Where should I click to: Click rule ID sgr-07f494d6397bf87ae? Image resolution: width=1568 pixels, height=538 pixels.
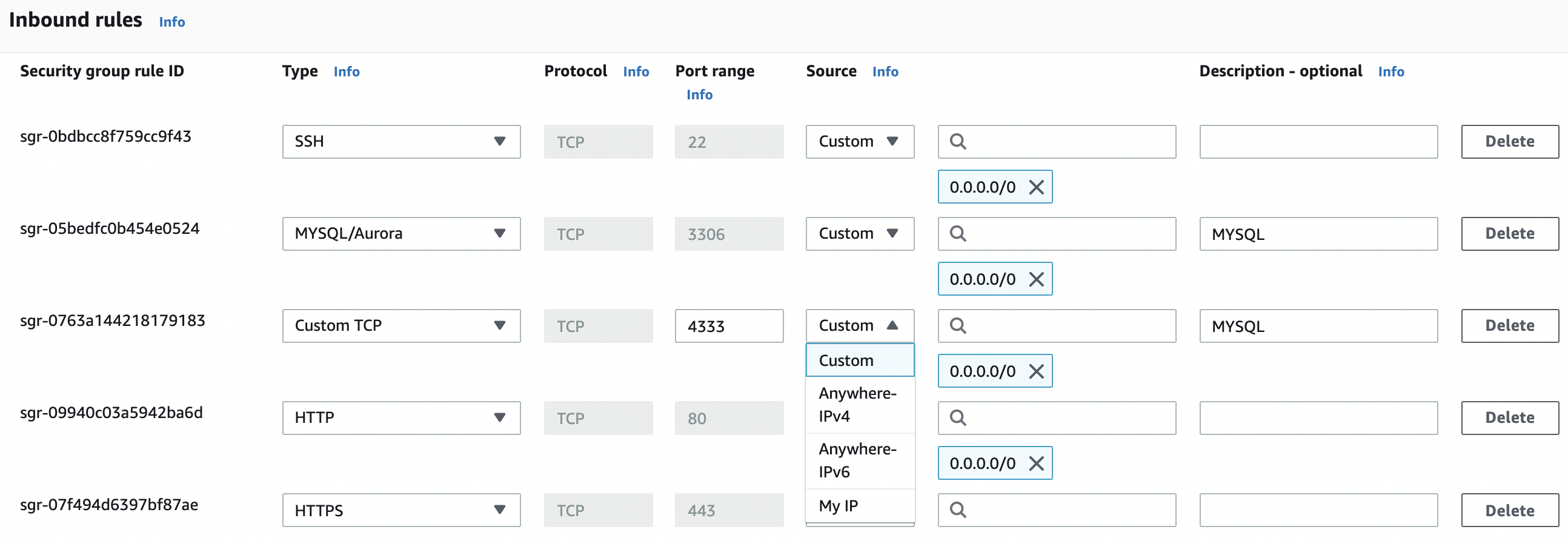[x=109, y=505]
